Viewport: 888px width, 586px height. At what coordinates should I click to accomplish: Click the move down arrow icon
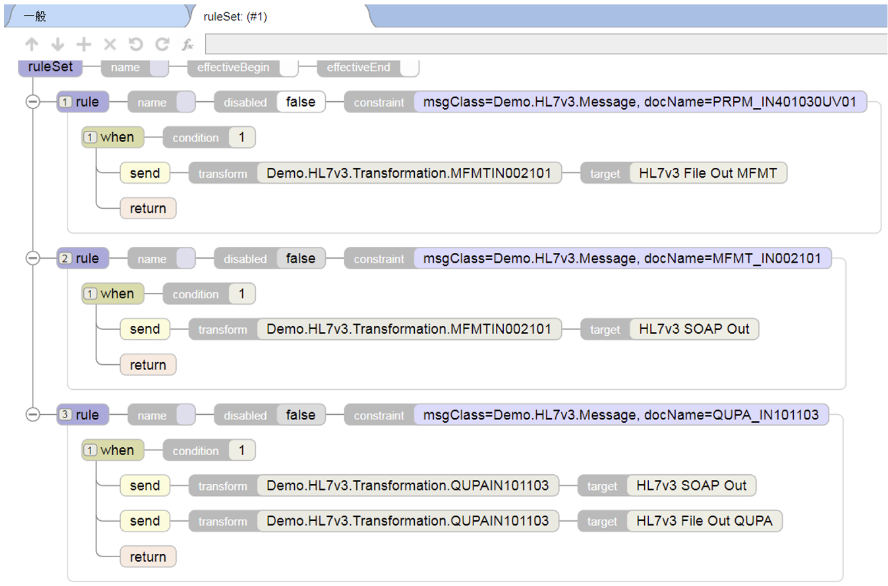tap(57, 45)
